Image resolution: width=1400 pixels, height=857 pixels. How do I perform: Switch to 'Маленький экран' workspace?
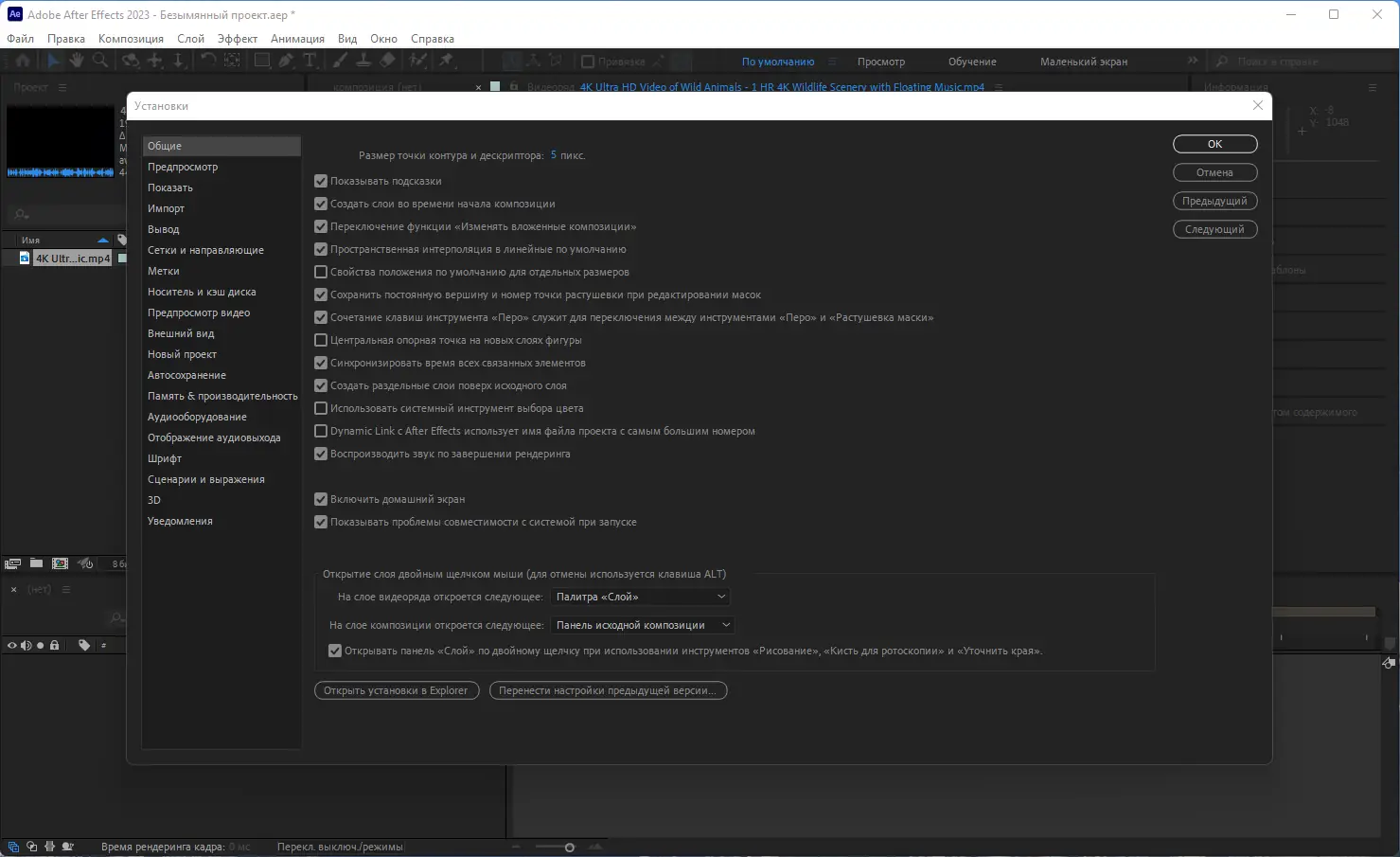click(1084, 62)
